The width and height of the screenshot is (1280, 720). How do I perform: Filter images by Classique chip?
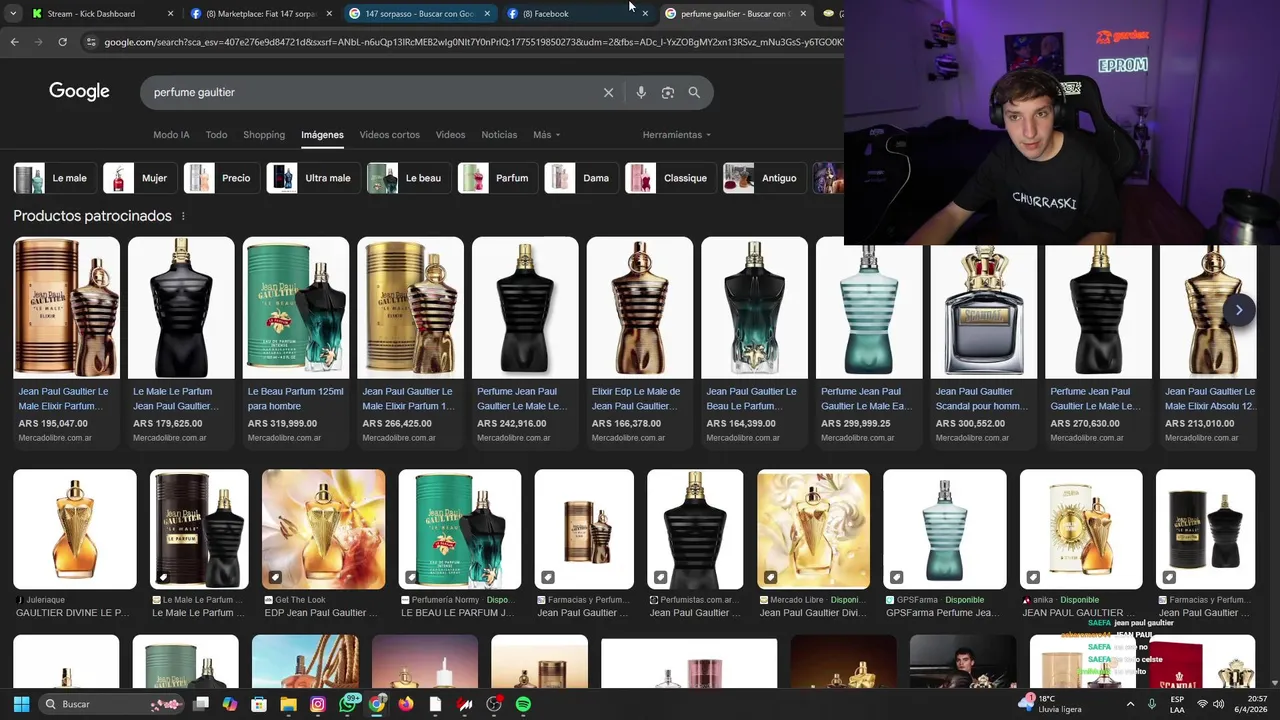670,178
